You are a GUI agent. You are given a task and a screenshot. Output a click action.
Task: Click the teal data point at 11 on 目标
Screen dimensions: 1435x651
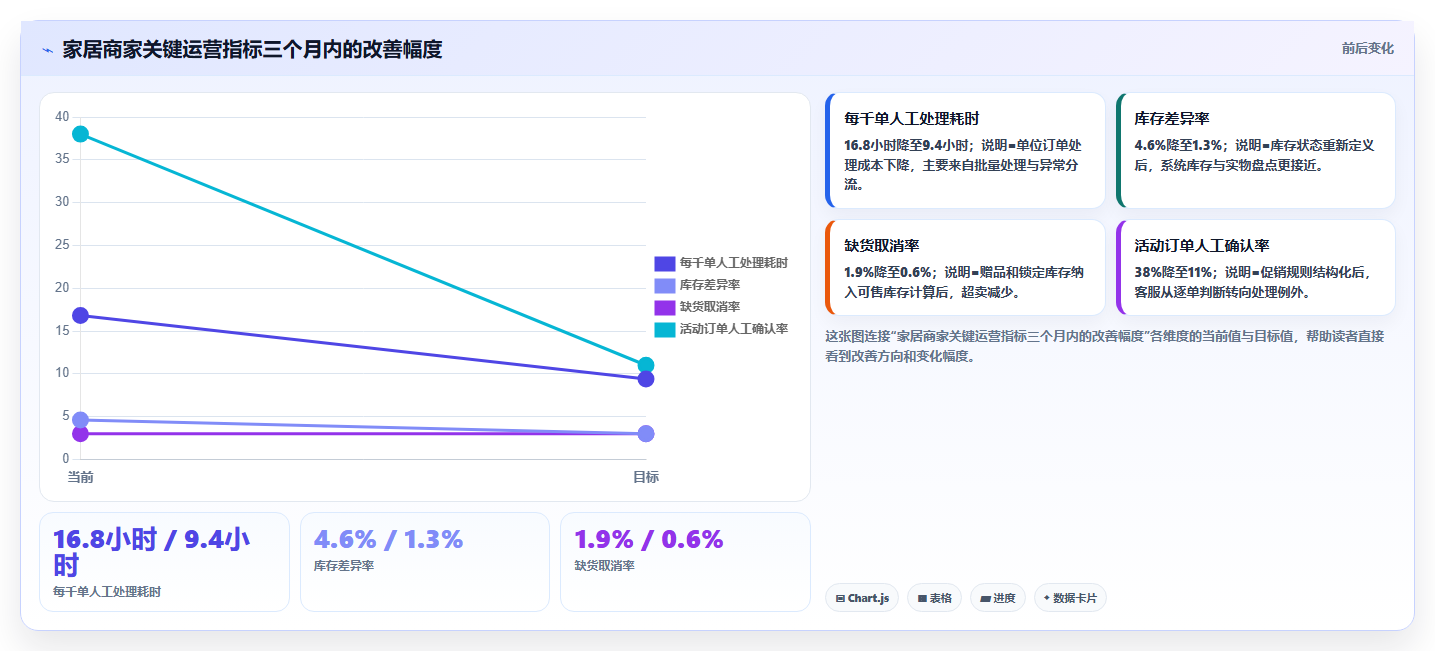646,365
